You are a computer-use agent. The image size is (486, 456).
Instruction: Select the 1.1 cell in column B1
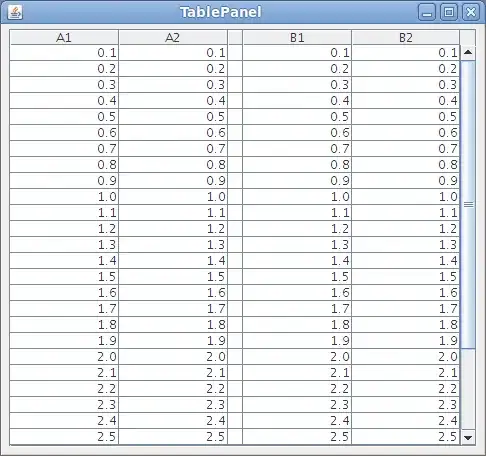click(x=297, y=213)
